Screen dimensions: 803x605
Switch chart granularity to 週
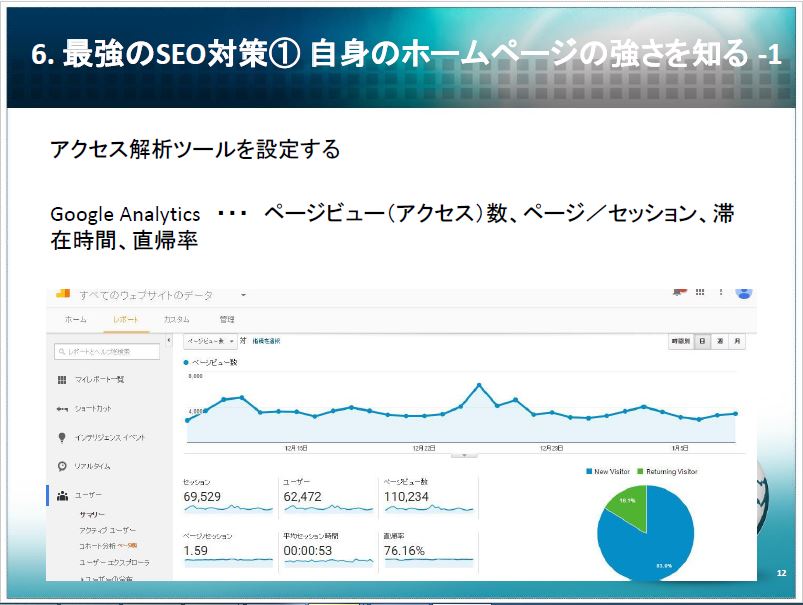[x=720, y=342]
